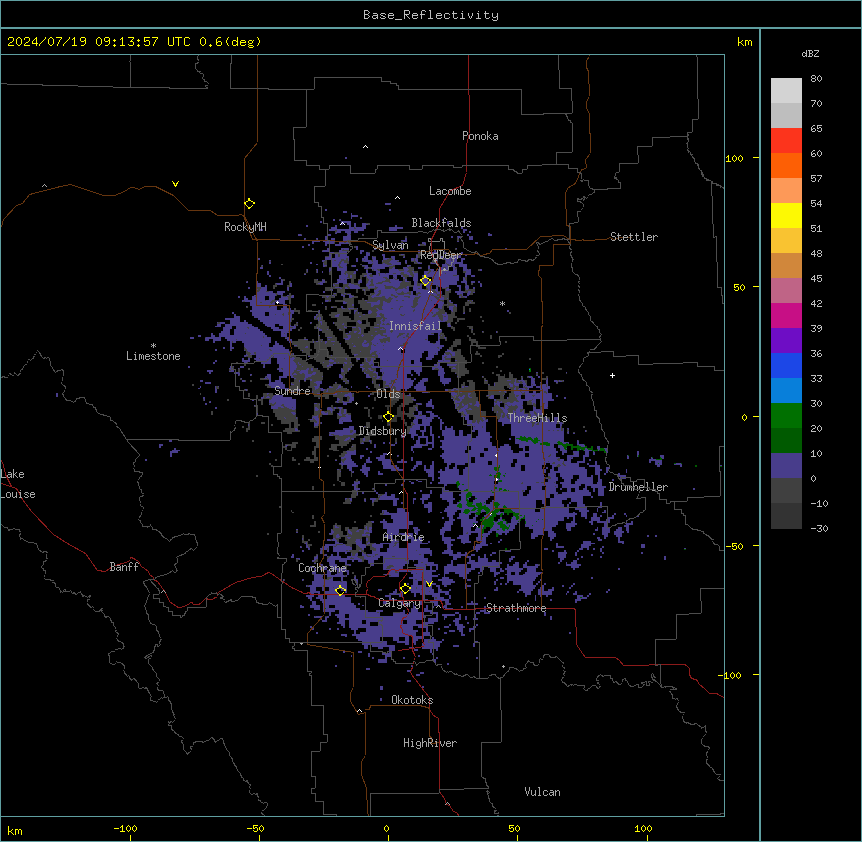Image resolution: width=862 pixels, height=842 pixels.
Task: Click the asterisk marker above Limestone
Action: pyautogui.click(x=153, y=346)
